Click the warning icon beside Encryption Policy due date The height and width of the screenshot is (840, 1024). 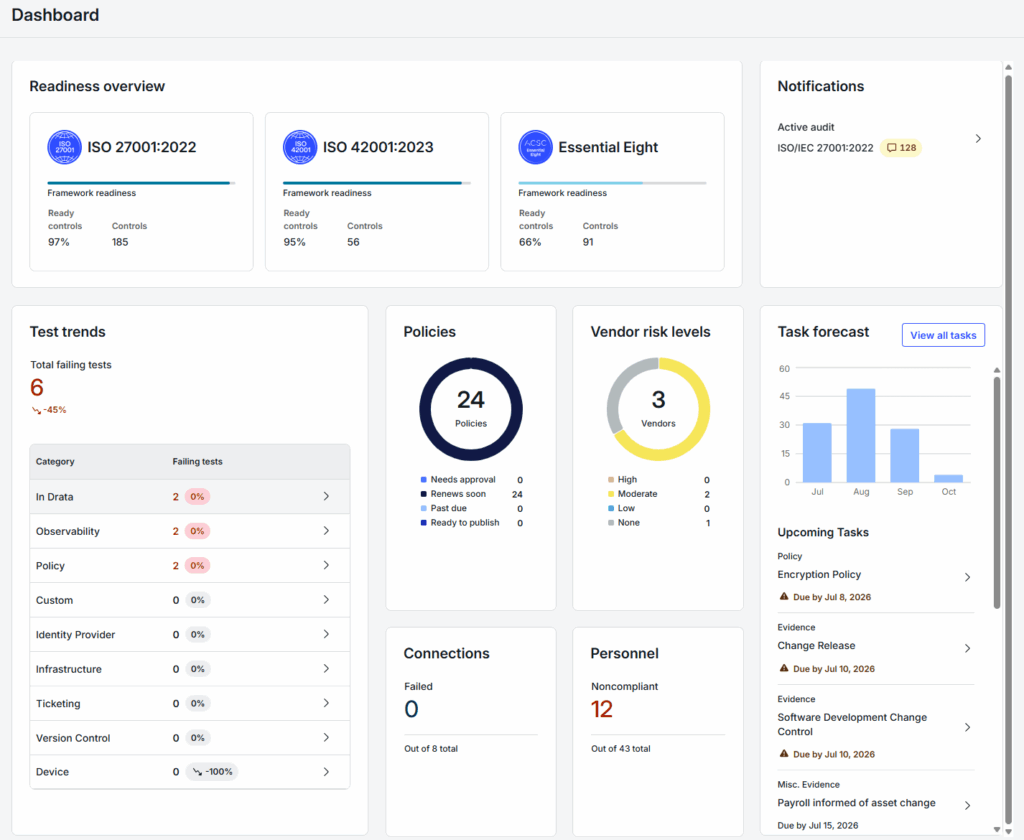pos(784,596)
